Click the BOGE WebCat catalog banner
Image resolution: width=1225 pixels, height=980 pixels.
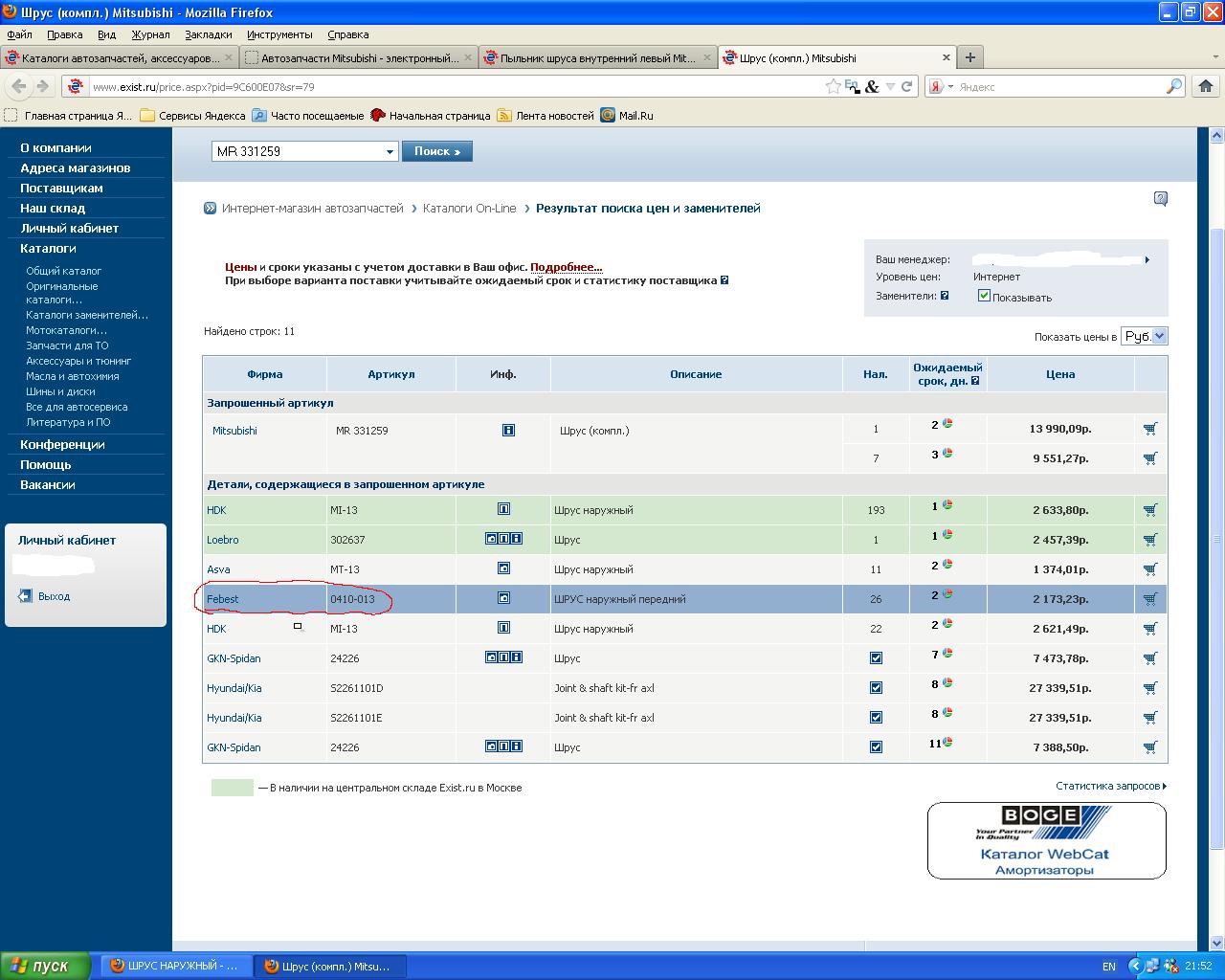pyautogui.click(x=1046, y=840)
